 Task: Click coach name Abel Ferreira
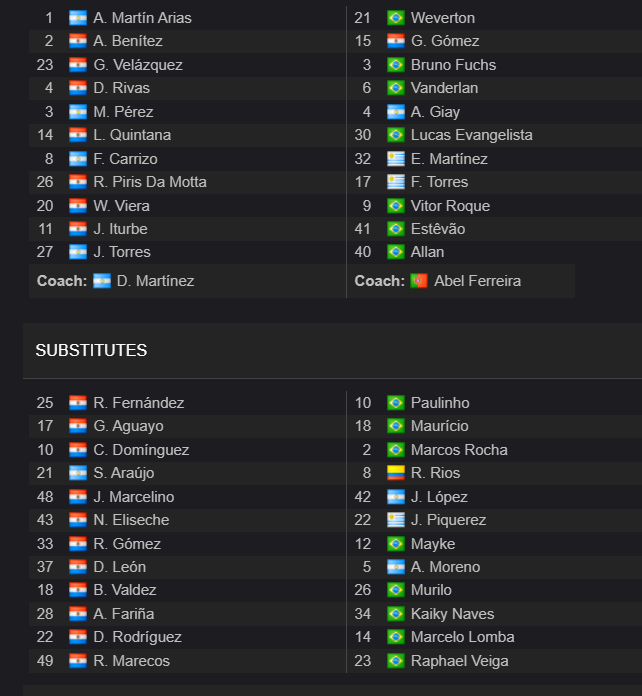coord(477,281)
